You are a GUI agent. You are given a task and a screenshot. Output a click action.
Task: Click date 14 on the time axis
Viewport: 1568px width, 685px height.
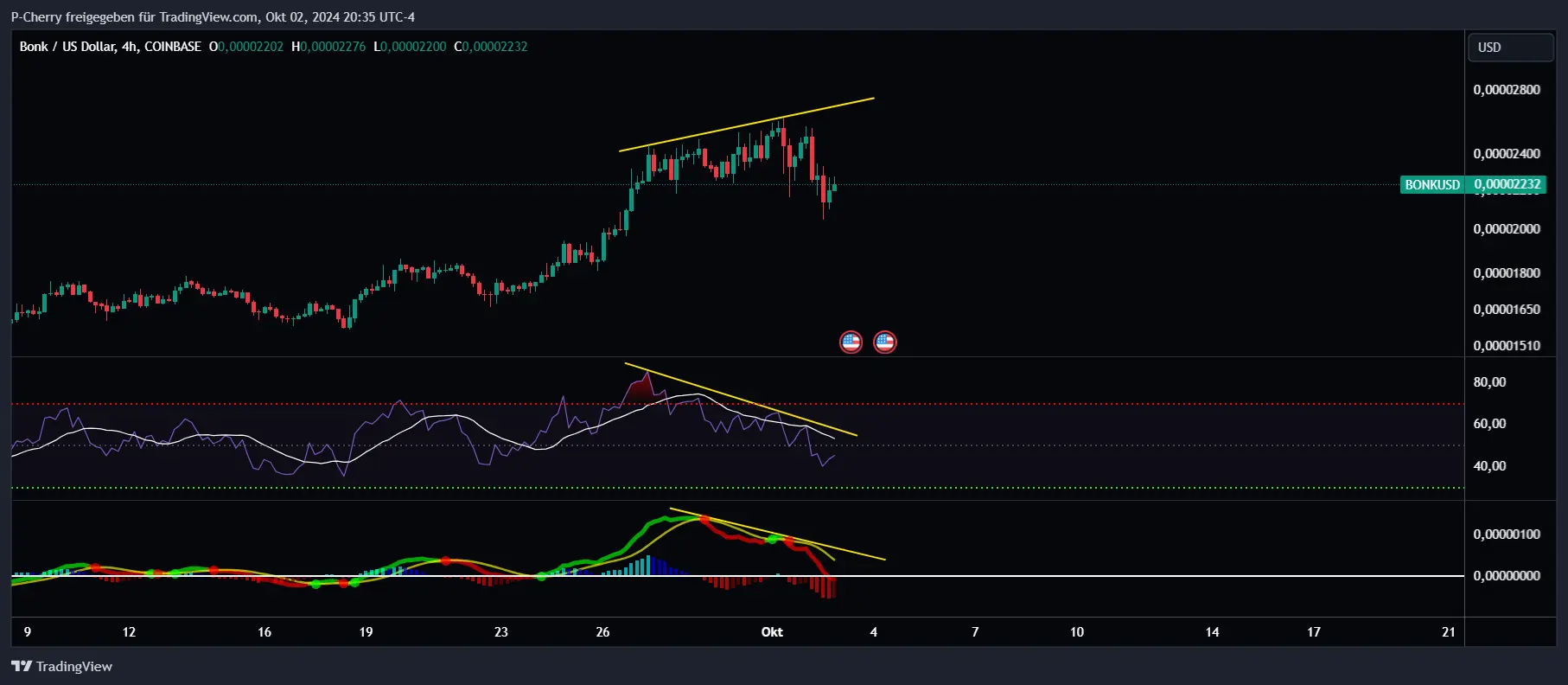[x=1213, y=632]
